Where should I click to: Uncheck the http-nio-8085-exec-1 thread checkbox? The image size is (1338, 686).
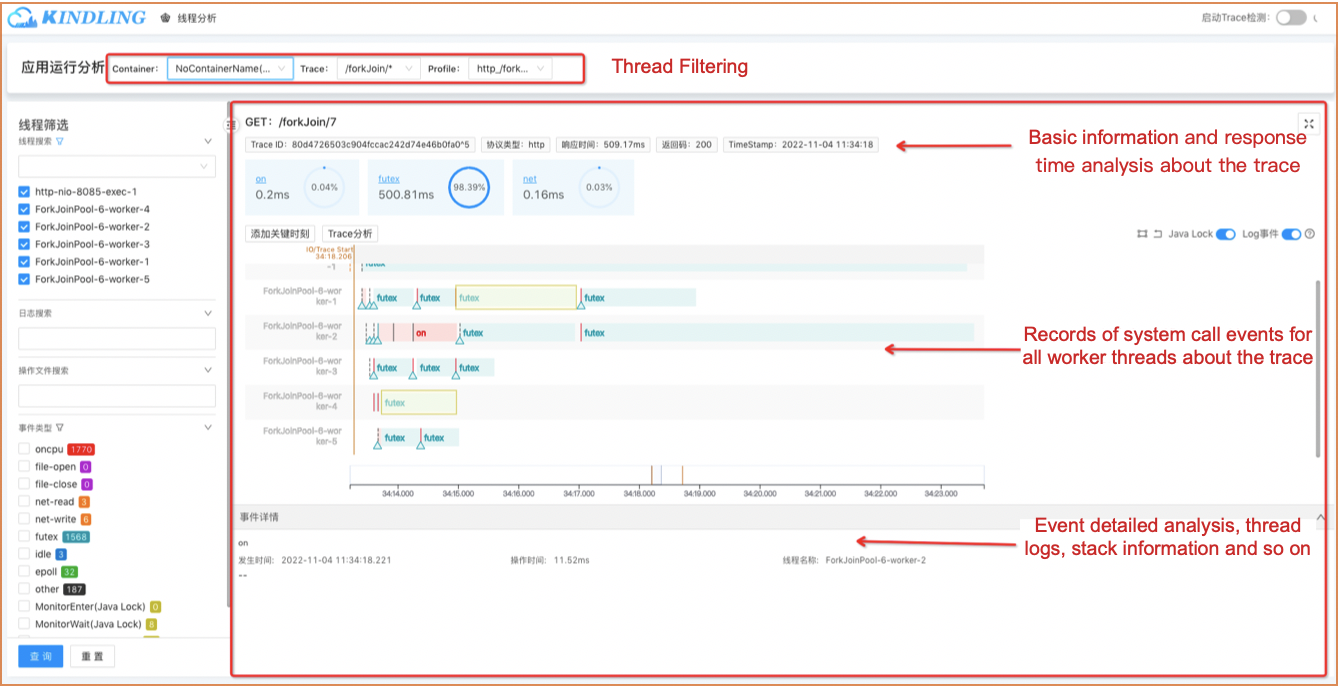coord(25,192)
